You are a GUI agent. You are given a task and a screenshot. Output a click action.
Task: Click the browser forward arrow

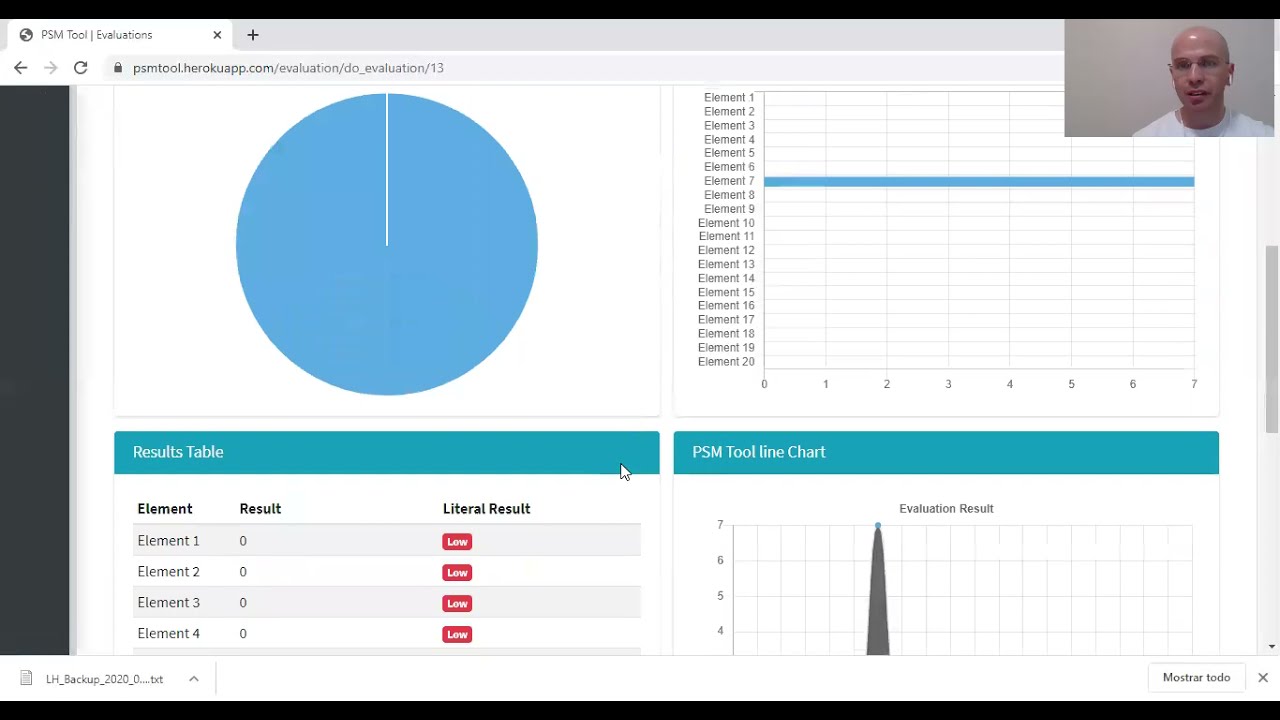[x=51, y=68]
